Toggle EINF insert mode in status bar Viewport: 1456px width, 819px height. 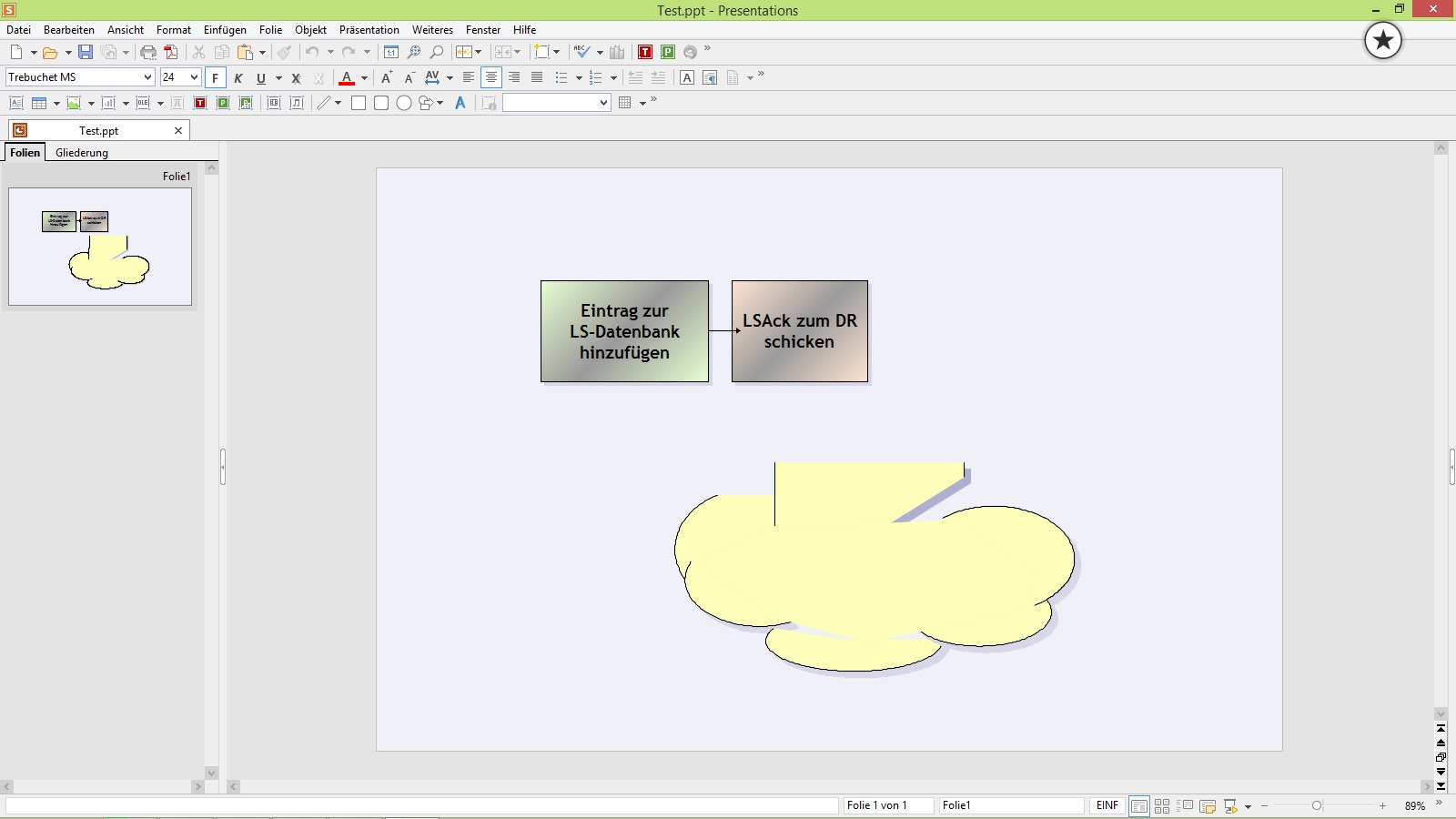[x=1107, y=805]
